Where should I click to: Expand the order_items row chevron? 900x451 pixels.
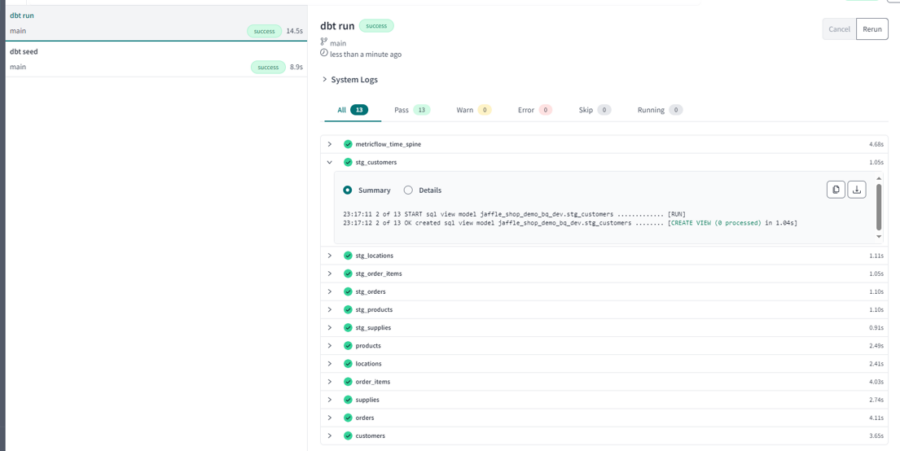(x=329, y=382)
